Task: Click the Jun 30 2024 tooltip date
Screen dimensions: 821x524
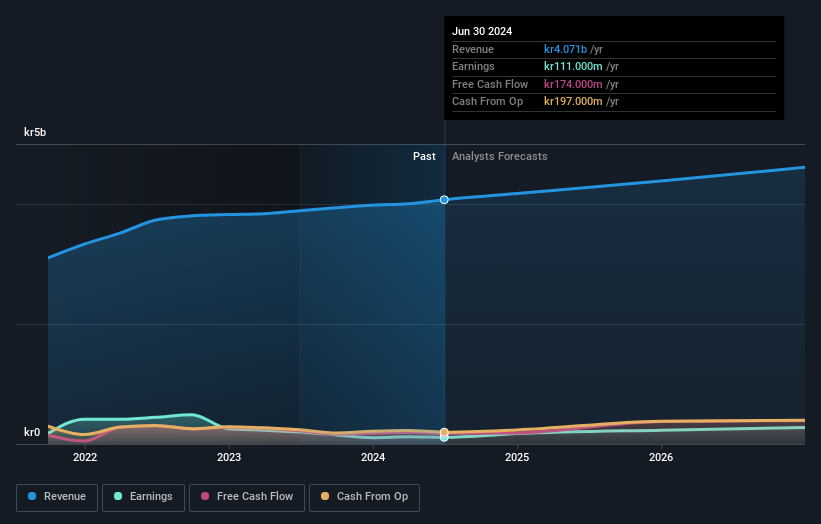Action: pyautogui.click(x=482, y=31)
